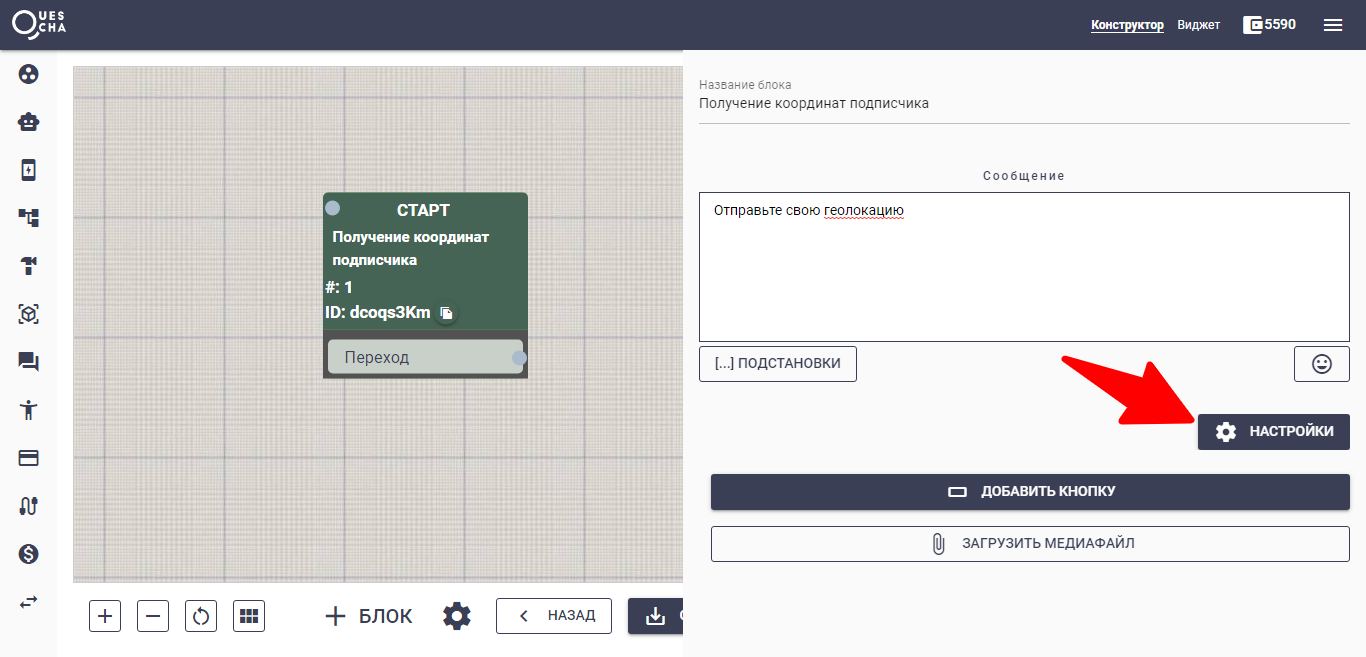This screenshot has height=657, width=1366.
Task: Switch to the Конструктор tab
Action: (1127, 25)
